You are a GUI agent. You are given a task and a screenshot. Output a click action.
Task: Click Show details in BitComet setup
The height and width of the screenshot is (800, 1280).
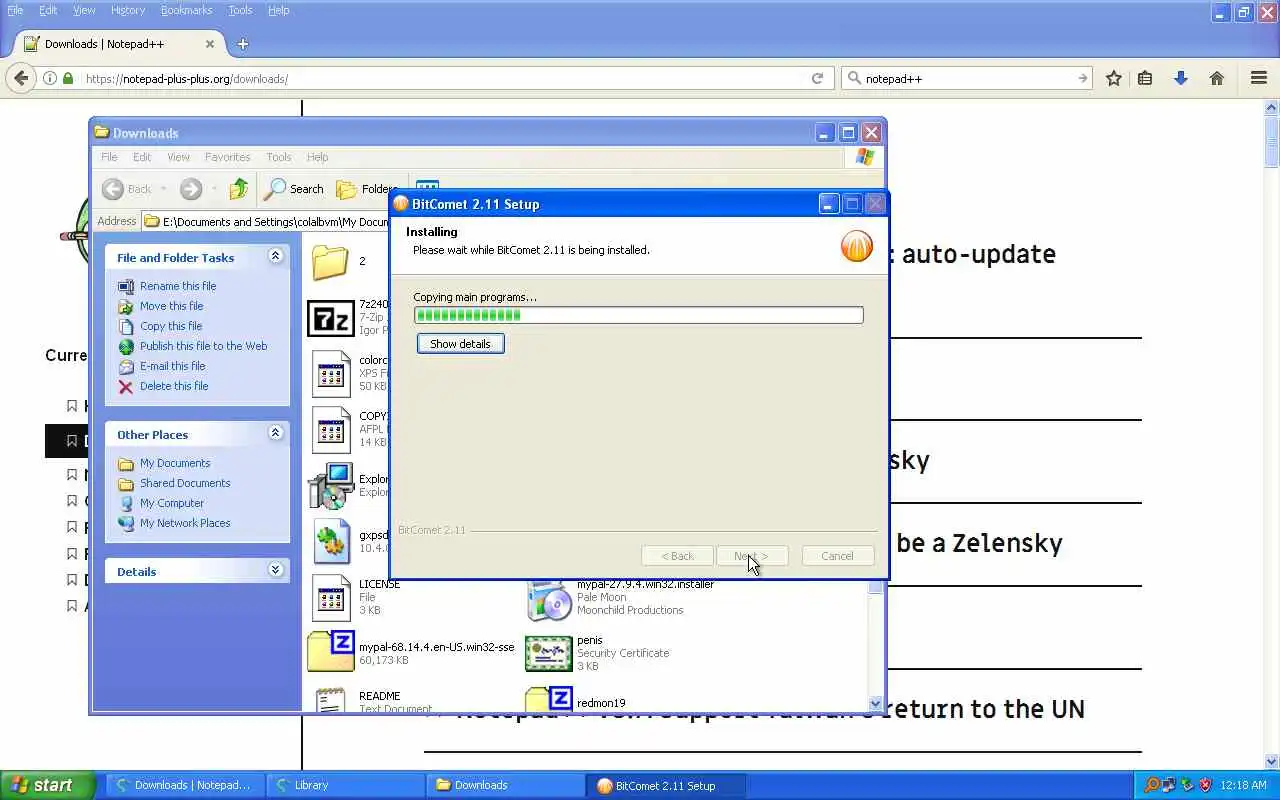click(460, 344)
